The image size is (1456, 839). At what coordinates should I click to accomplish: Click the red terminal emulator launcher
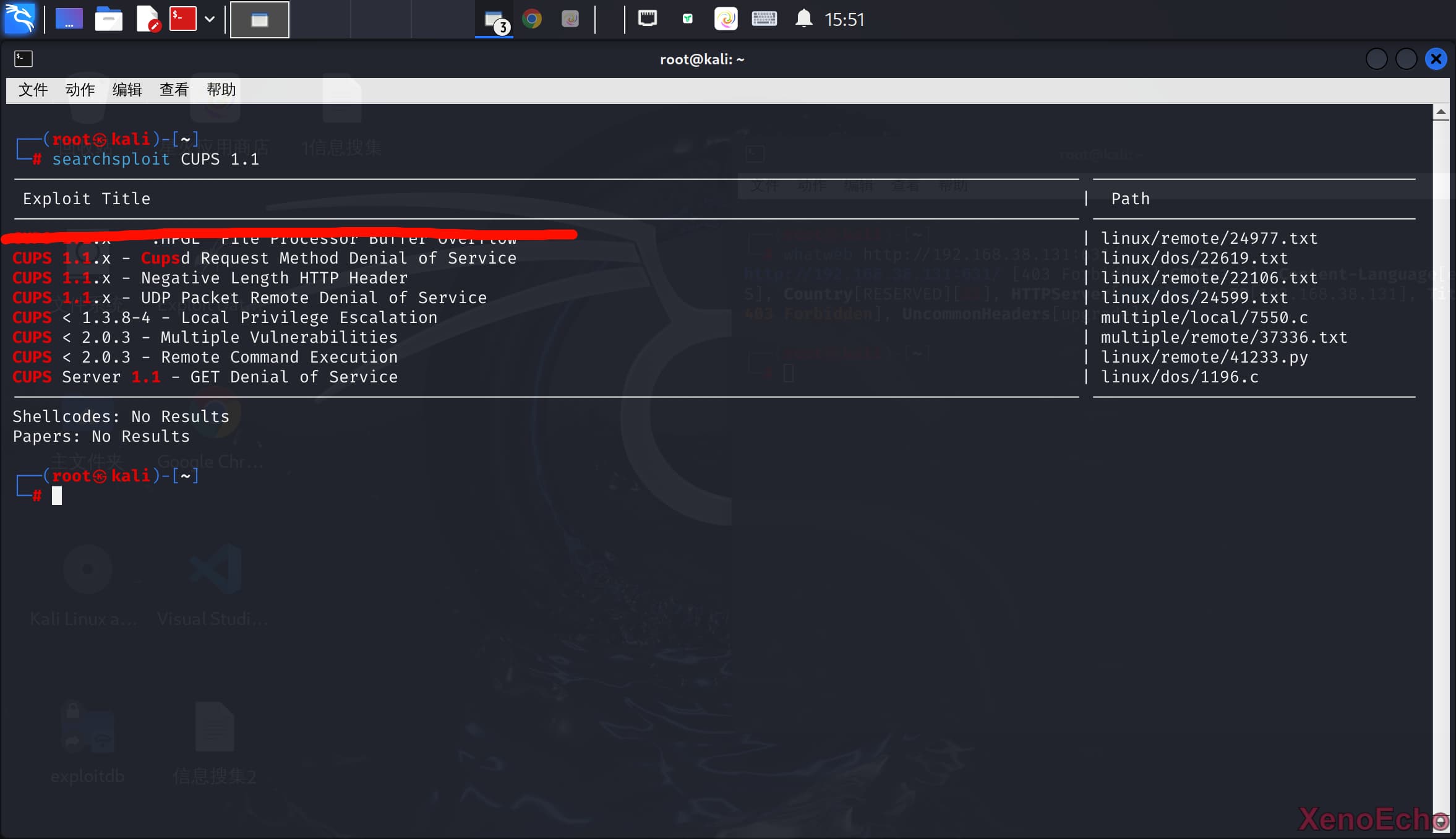[183, 19]
